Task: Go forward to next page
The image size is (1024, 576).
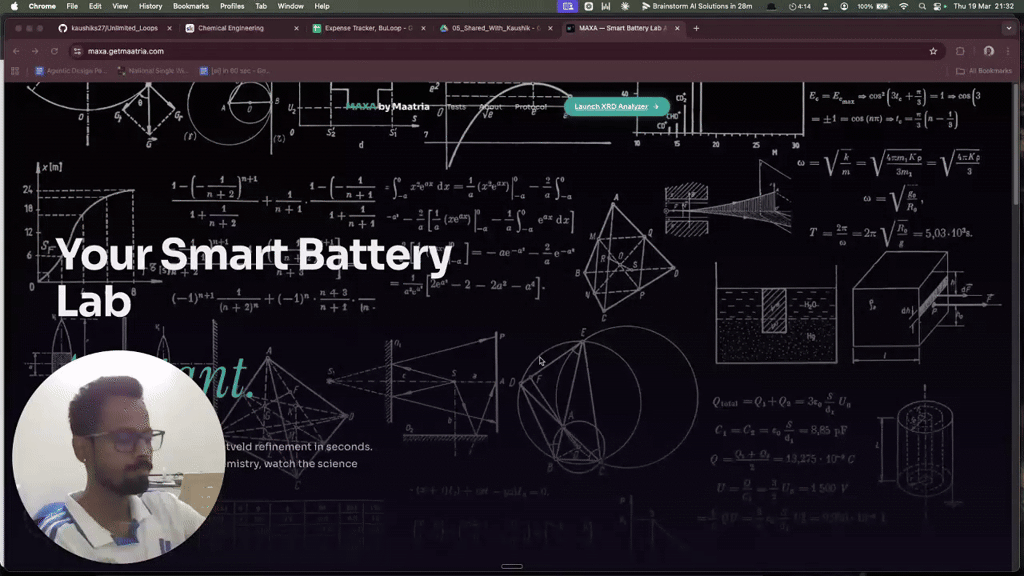Action: click(x=35, y=51)
